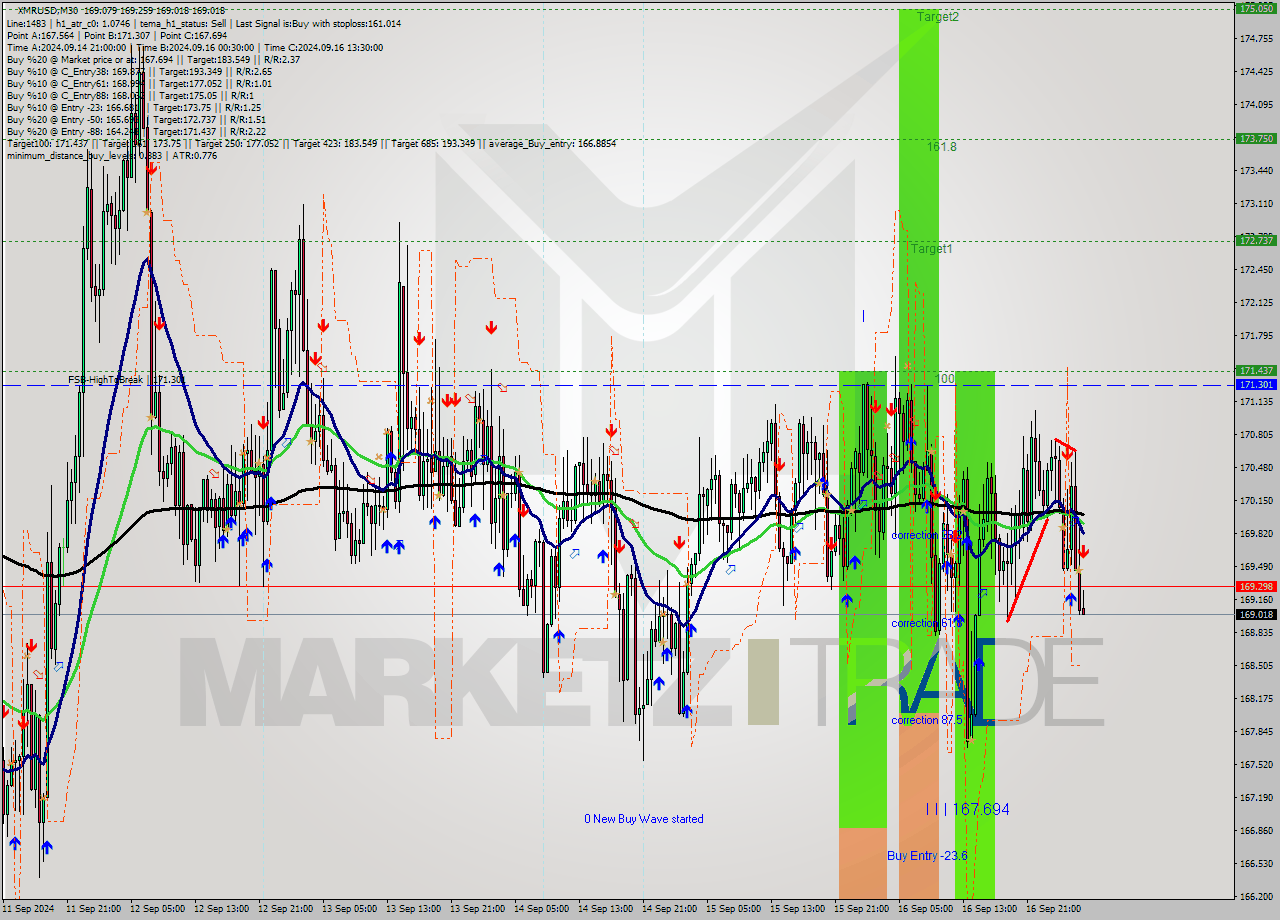Click the blue 171.301 price tag

[x=1256, y=384]
